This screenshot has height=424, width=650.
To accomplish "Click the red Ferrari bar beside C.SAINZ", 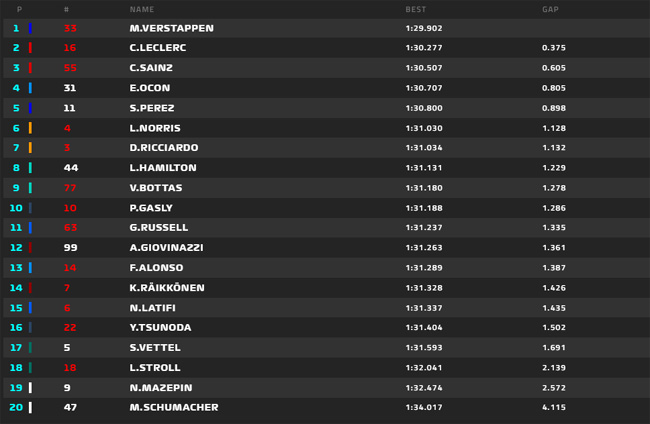I will pos(30,68).
